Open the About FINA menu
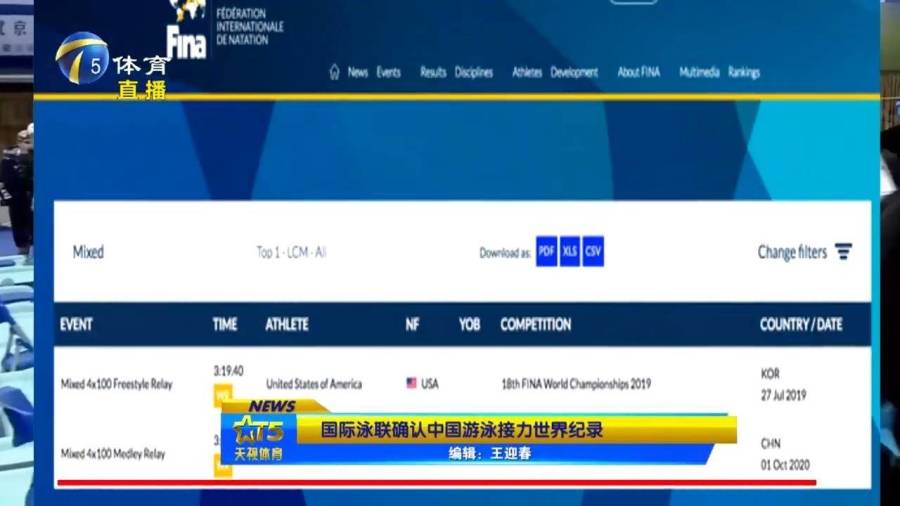Viewport: 900px width, 506px height. (639, 72)
